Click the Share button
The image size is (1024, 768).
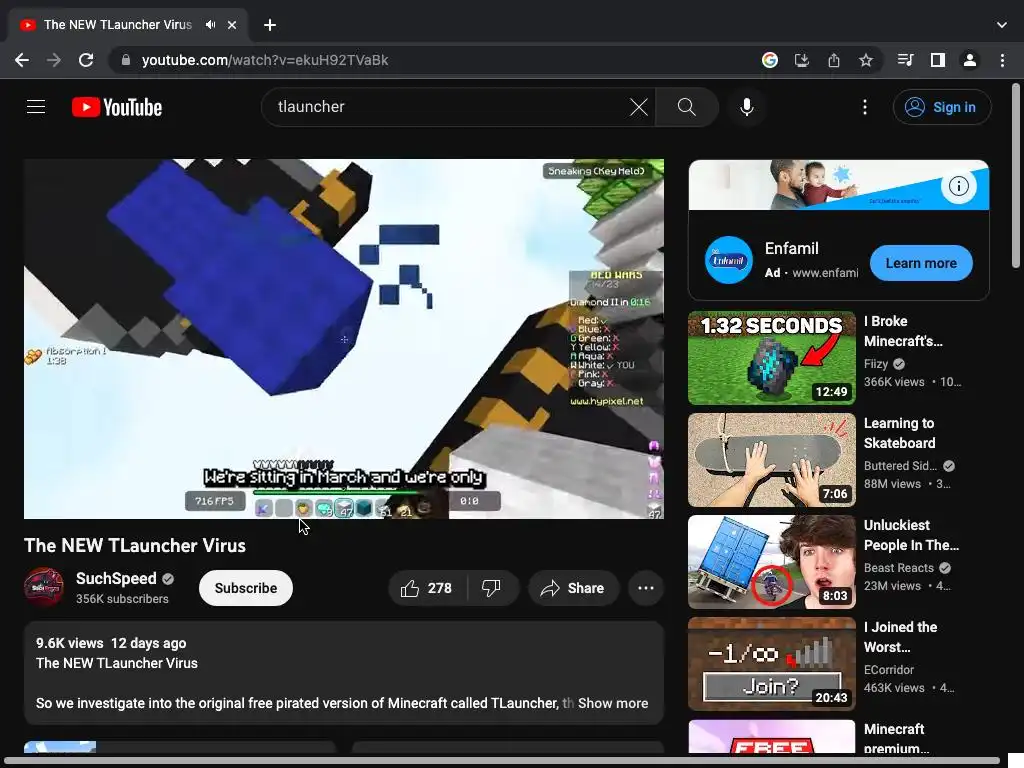573,588
